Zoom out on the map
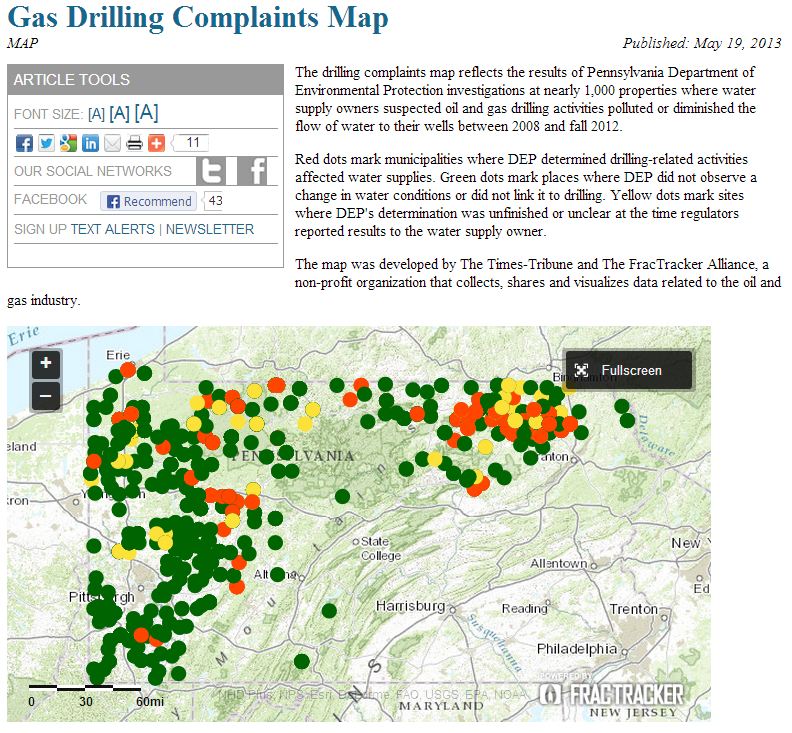 click(46, 396)
